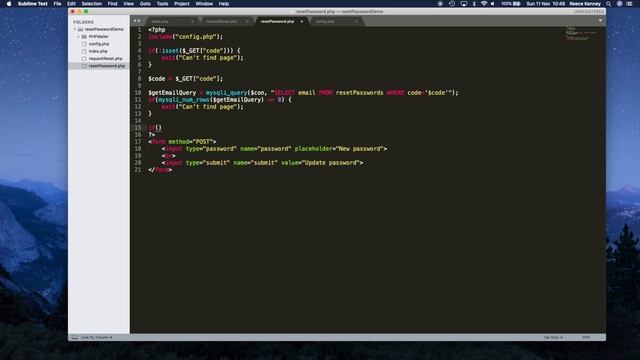The image size is (640, 360).
Task: Open config.php in the sidebar
Action: 99,44
